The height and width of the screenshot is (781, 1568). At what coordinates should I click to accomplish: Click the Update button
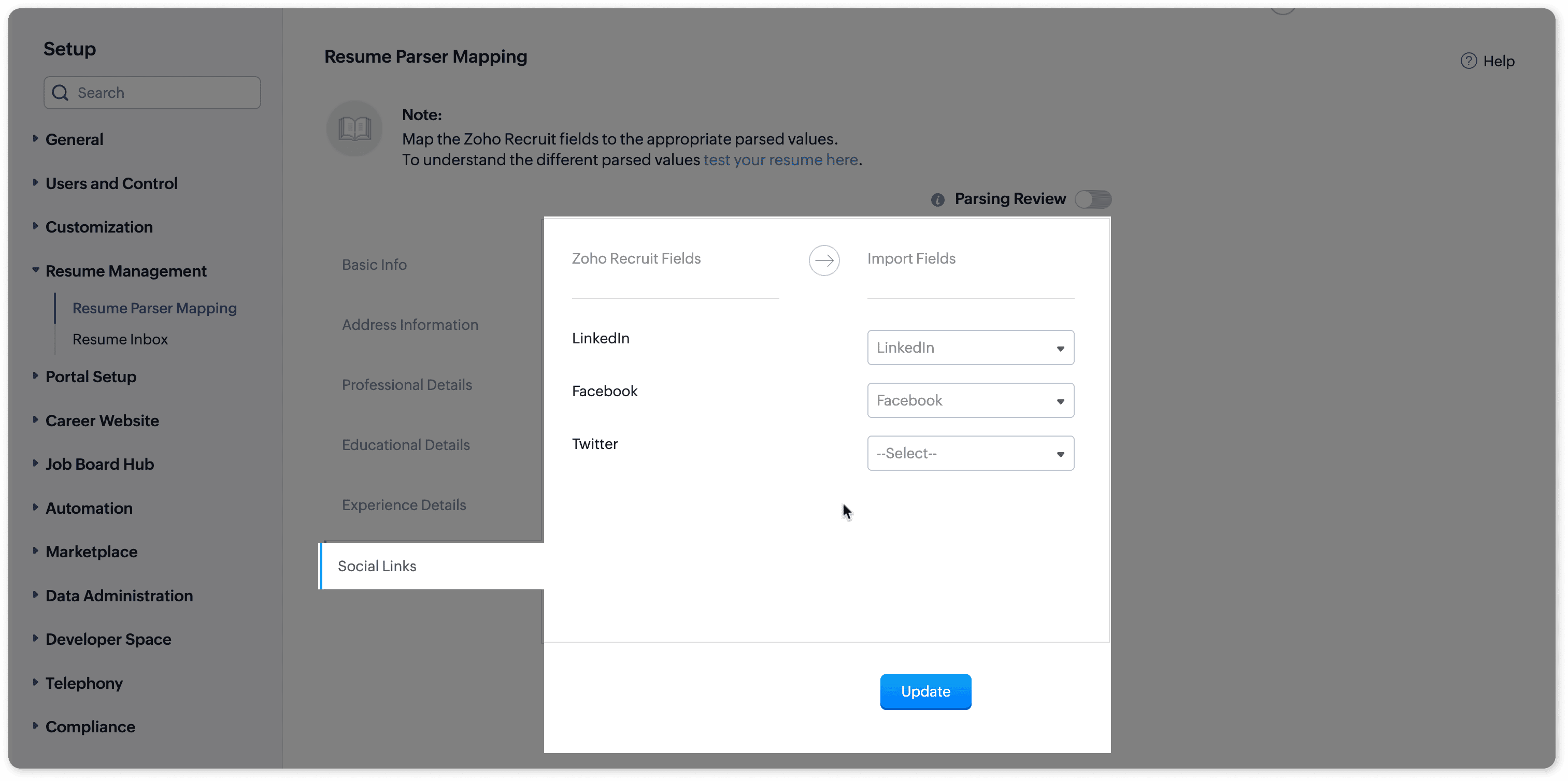coord(925,691)
